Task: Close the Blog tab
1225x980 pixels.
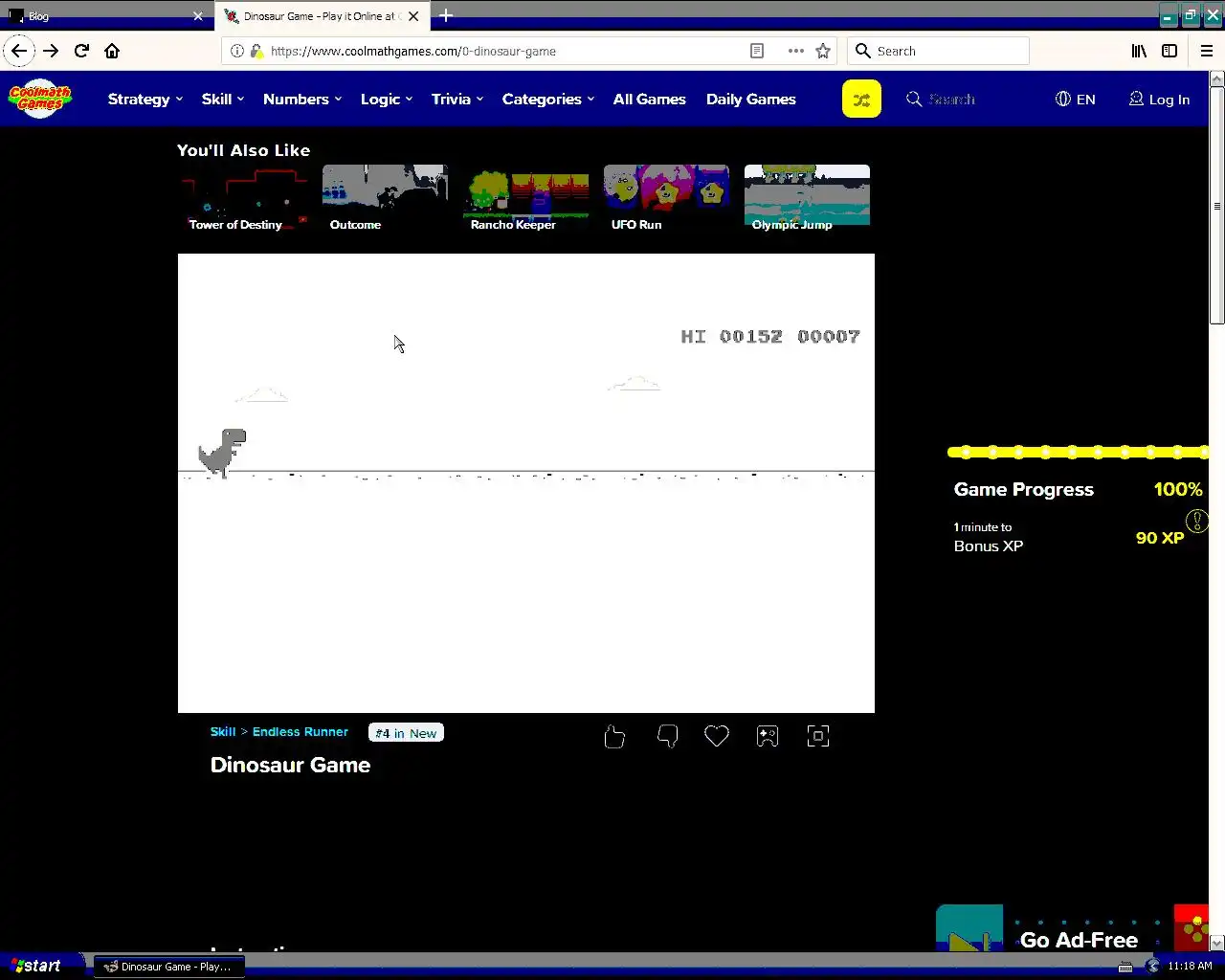Action: 198,15
